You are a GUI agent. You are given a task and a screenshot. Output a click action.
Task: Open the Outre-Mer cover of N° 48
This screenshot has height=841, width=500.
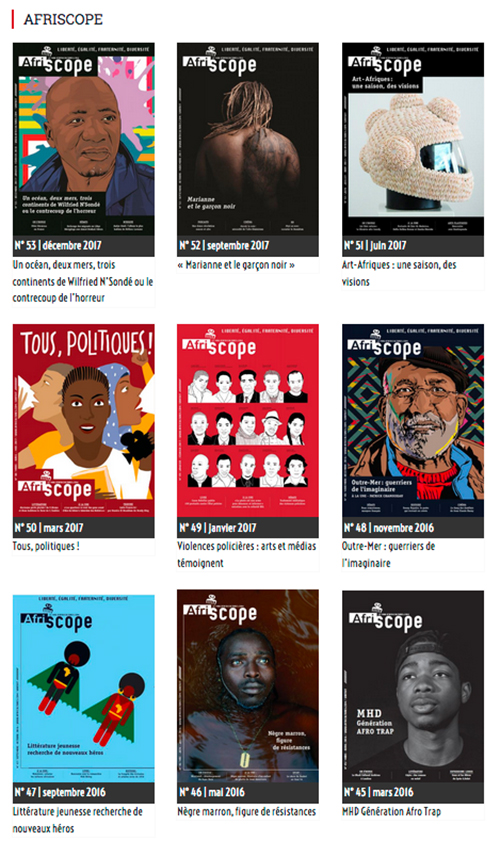[413, 420]
